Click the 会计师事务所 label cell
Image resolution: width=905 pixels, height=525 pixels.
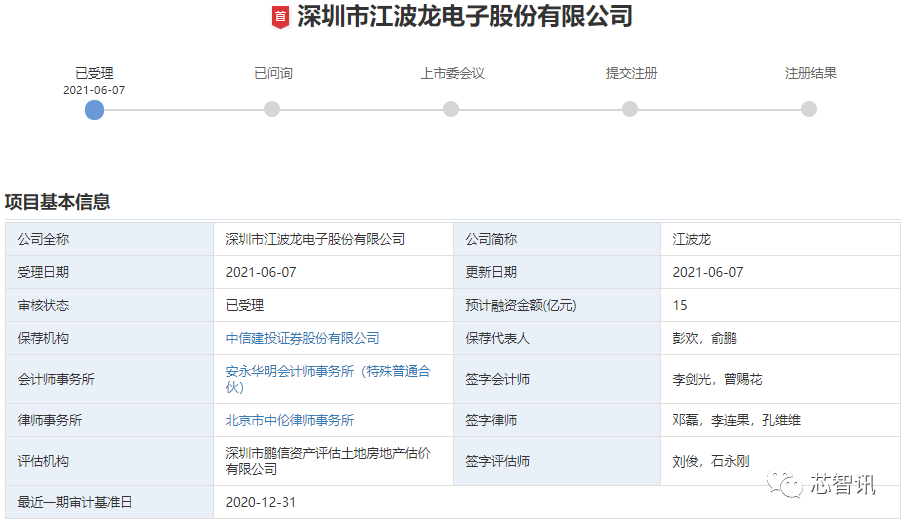click(x=110, y=379)
